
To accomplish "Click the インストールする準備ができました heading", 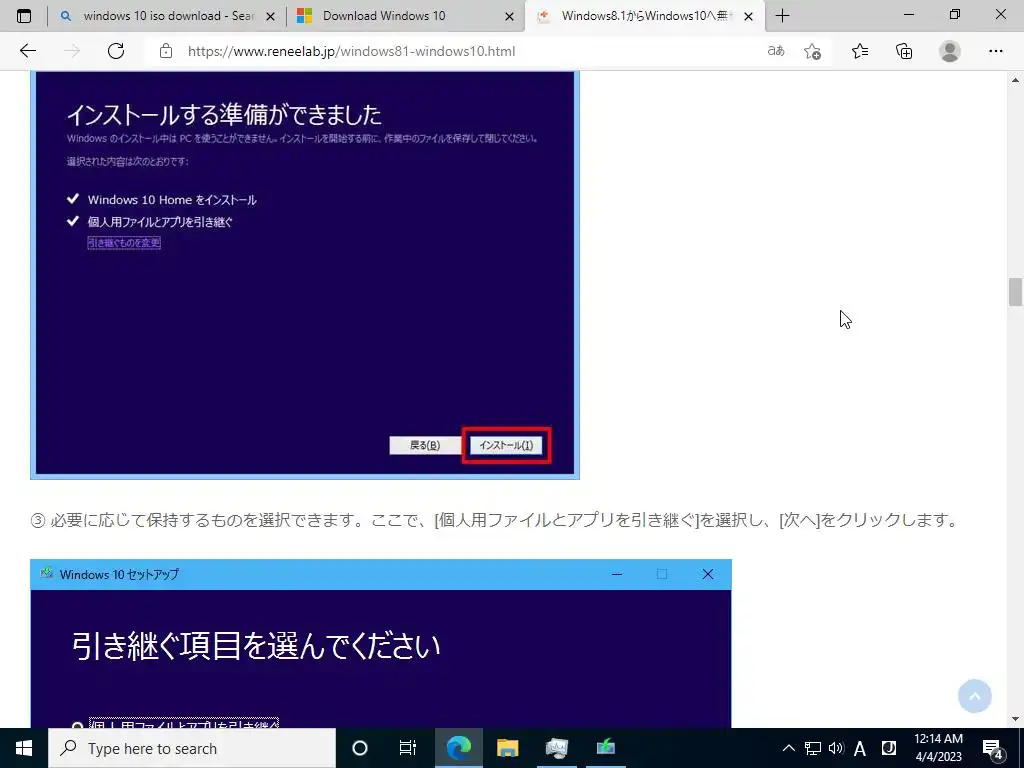I will 224,114.
